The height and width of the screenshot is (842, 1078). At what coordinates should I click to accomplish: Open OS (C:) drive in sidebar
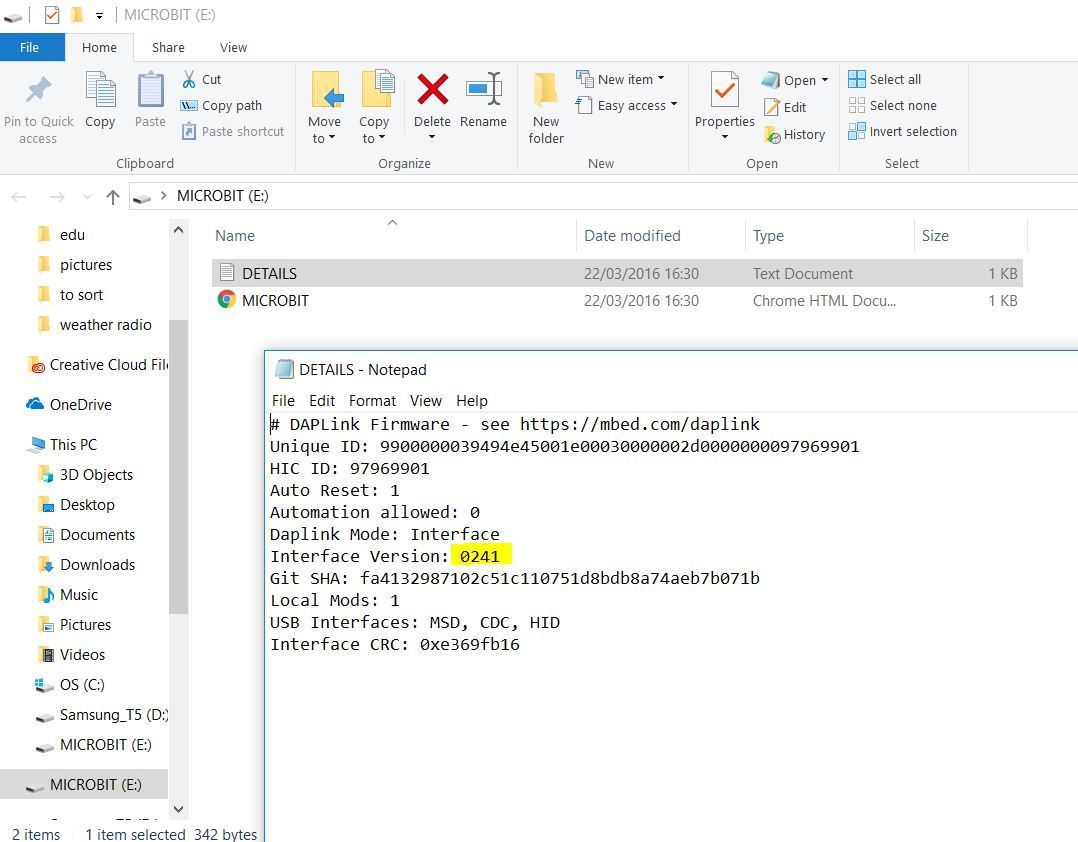click(x=70, y=685)
